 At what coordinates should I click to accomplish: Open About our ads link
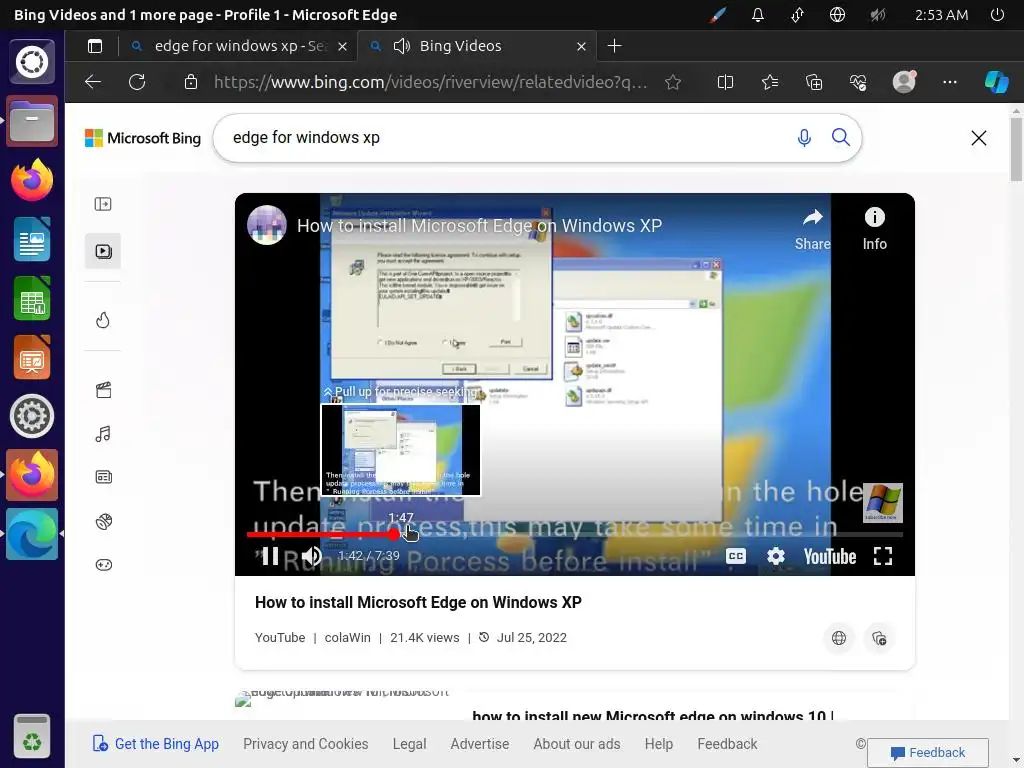coord(577,744)
